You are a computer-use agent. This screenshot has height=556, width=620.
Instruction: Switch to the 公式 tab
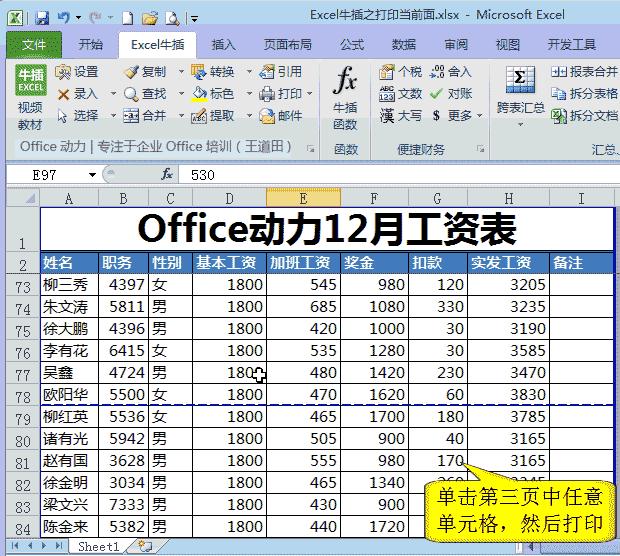click(352, 45)
